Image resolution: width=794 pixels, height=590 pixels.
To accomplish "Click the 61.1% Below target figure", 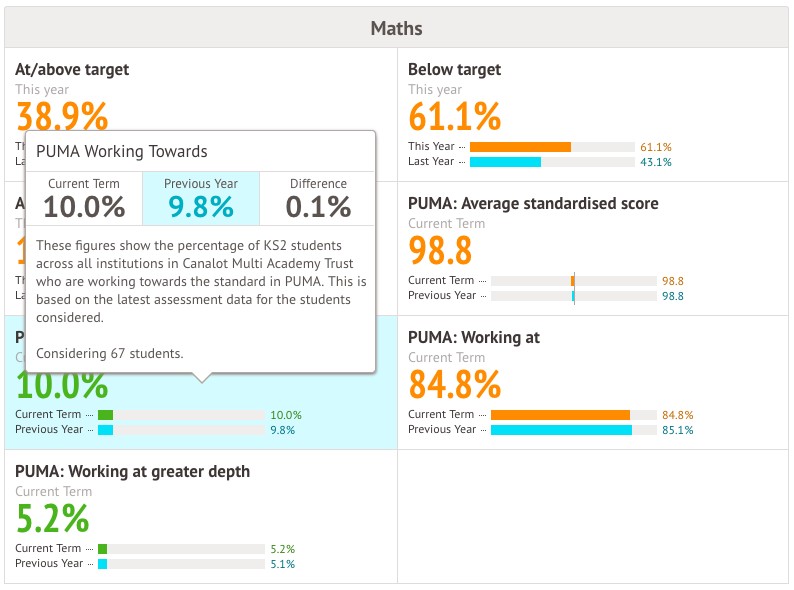I will pyautogui.click(x=454, y=117).
